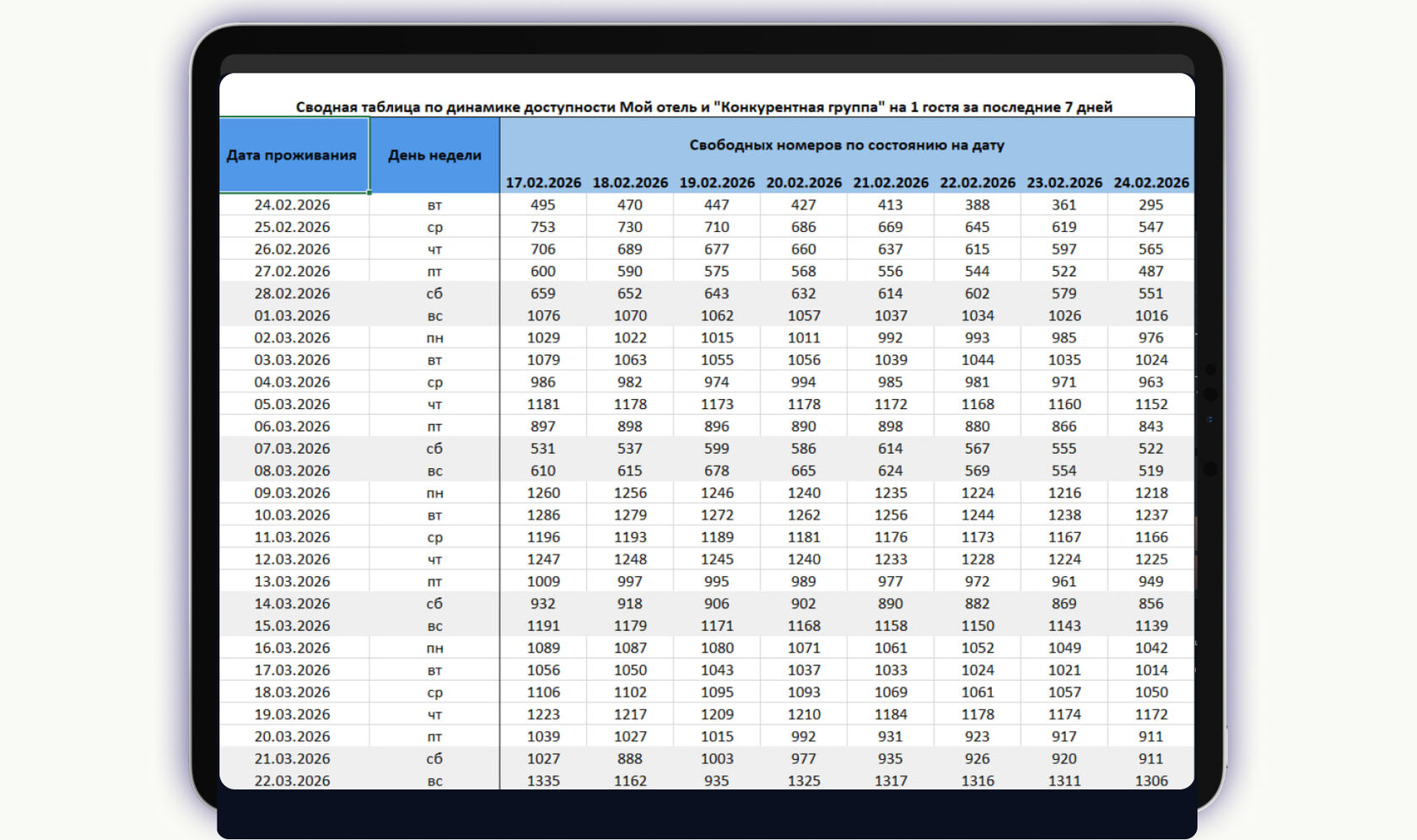Click the fill handle of selected header cell
The width and height of the screenshot is (1417, 840).
(x=369, y=192)
